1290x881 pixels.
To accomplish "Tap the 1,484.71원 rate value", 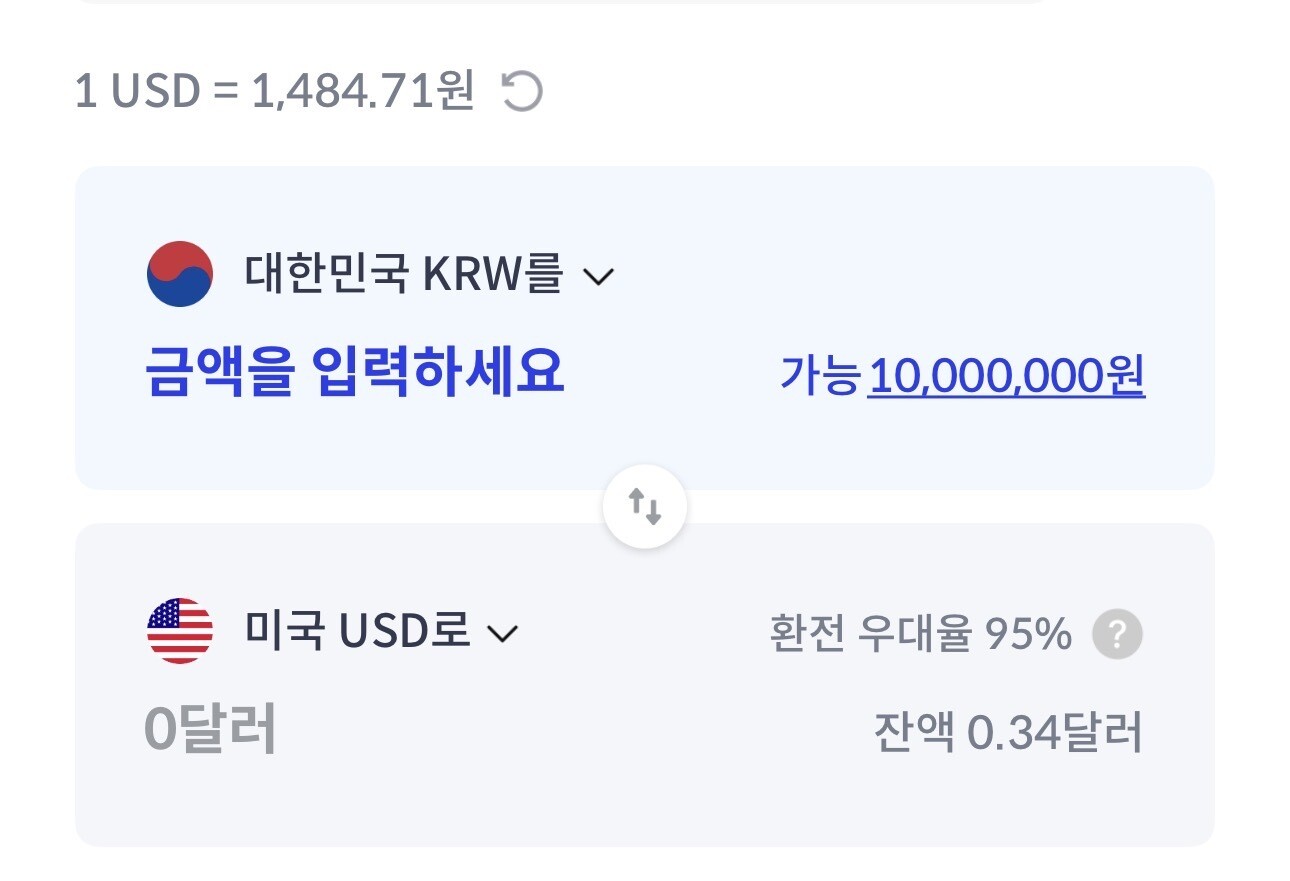I will (x=362, y=93).
